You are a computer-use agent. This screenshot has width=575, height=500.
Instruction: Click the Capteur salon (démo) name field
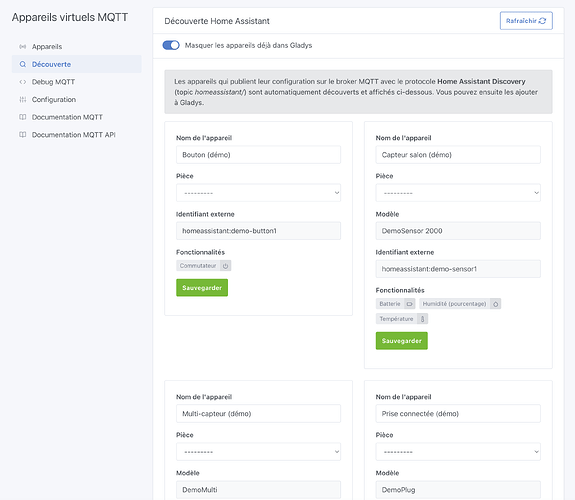(x=458, y=155)
